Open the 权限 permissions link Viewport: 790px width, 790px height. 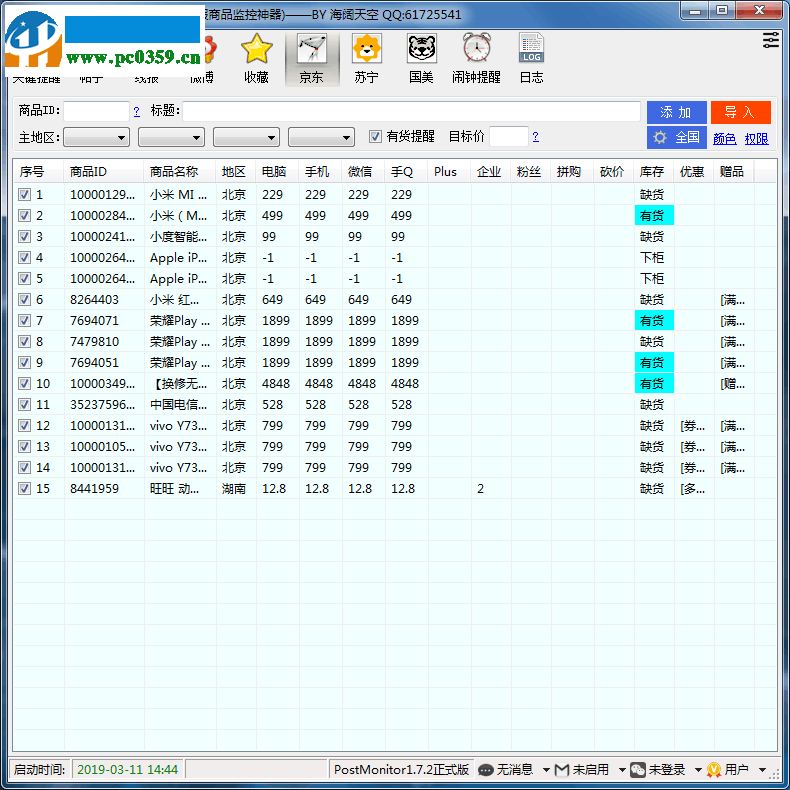(756, 139)
